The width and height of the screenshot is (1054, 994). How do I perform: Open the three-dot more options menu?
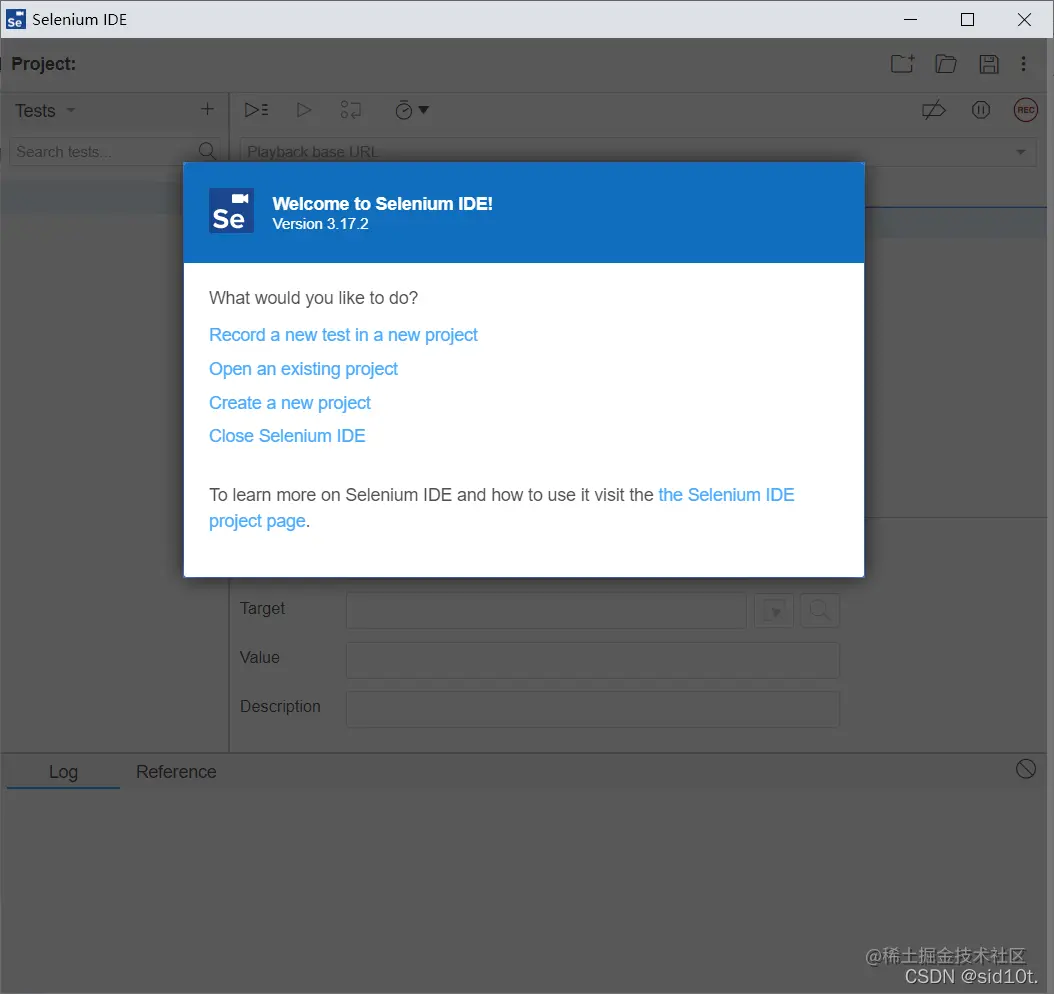click(x=1024, y=64)
